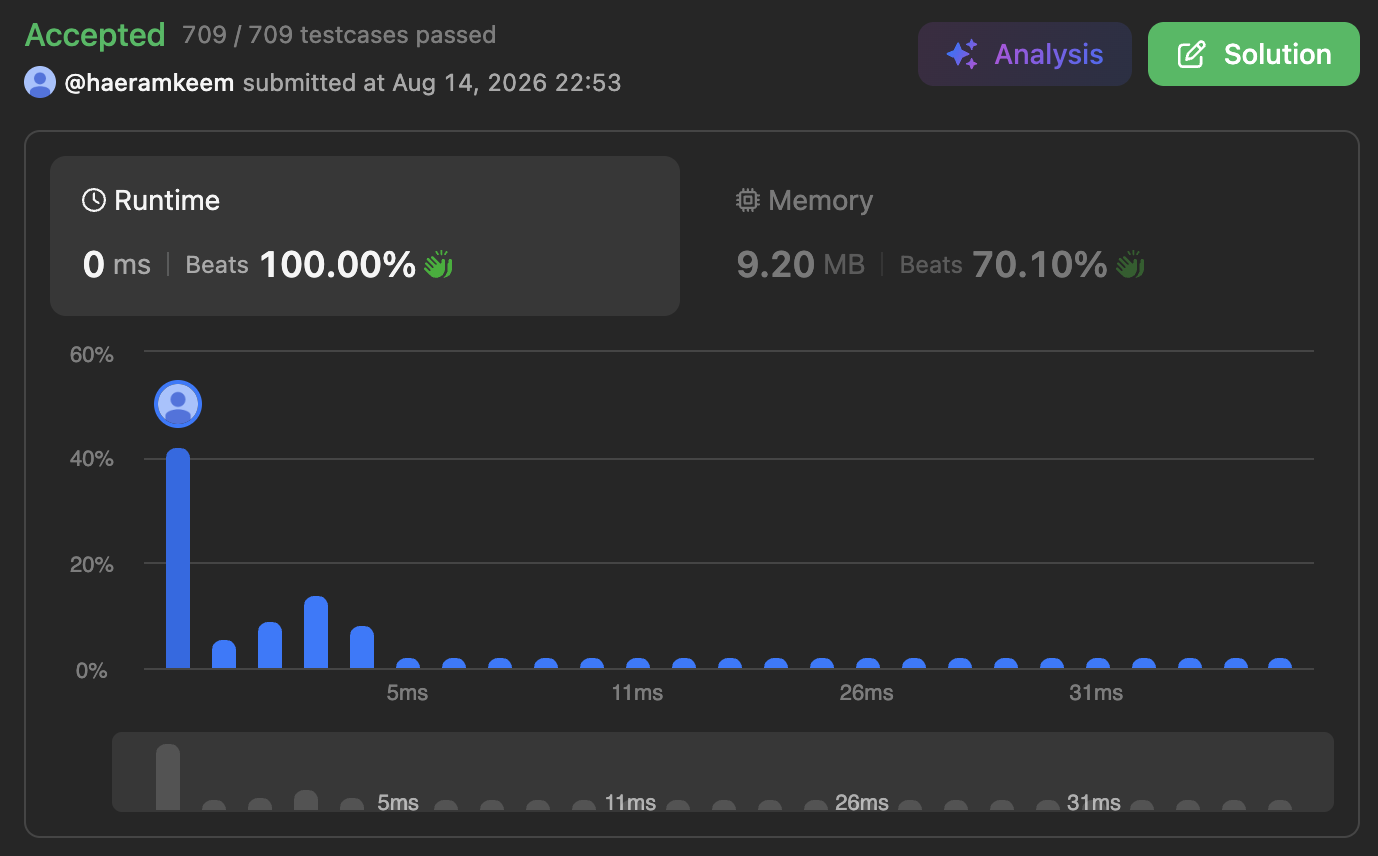1378x856 pixels.
Task: Open the Analysis button
Action: 1025,54
